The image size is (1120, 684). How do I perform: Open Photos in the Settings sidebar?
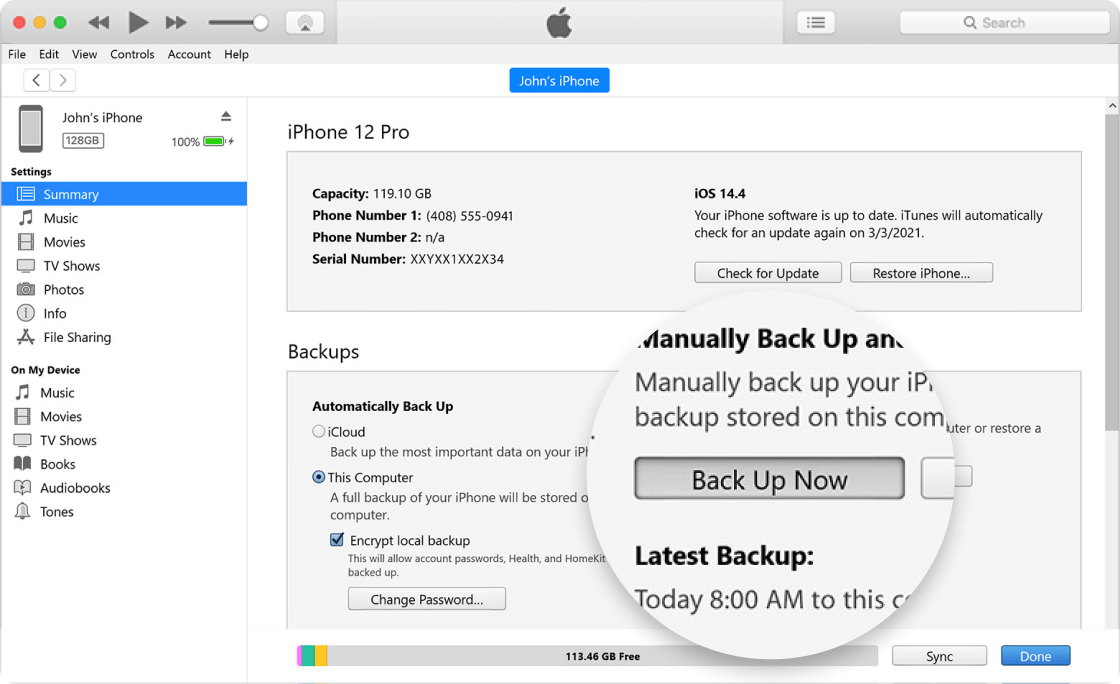pyautogui.click(x=63, y=290)
